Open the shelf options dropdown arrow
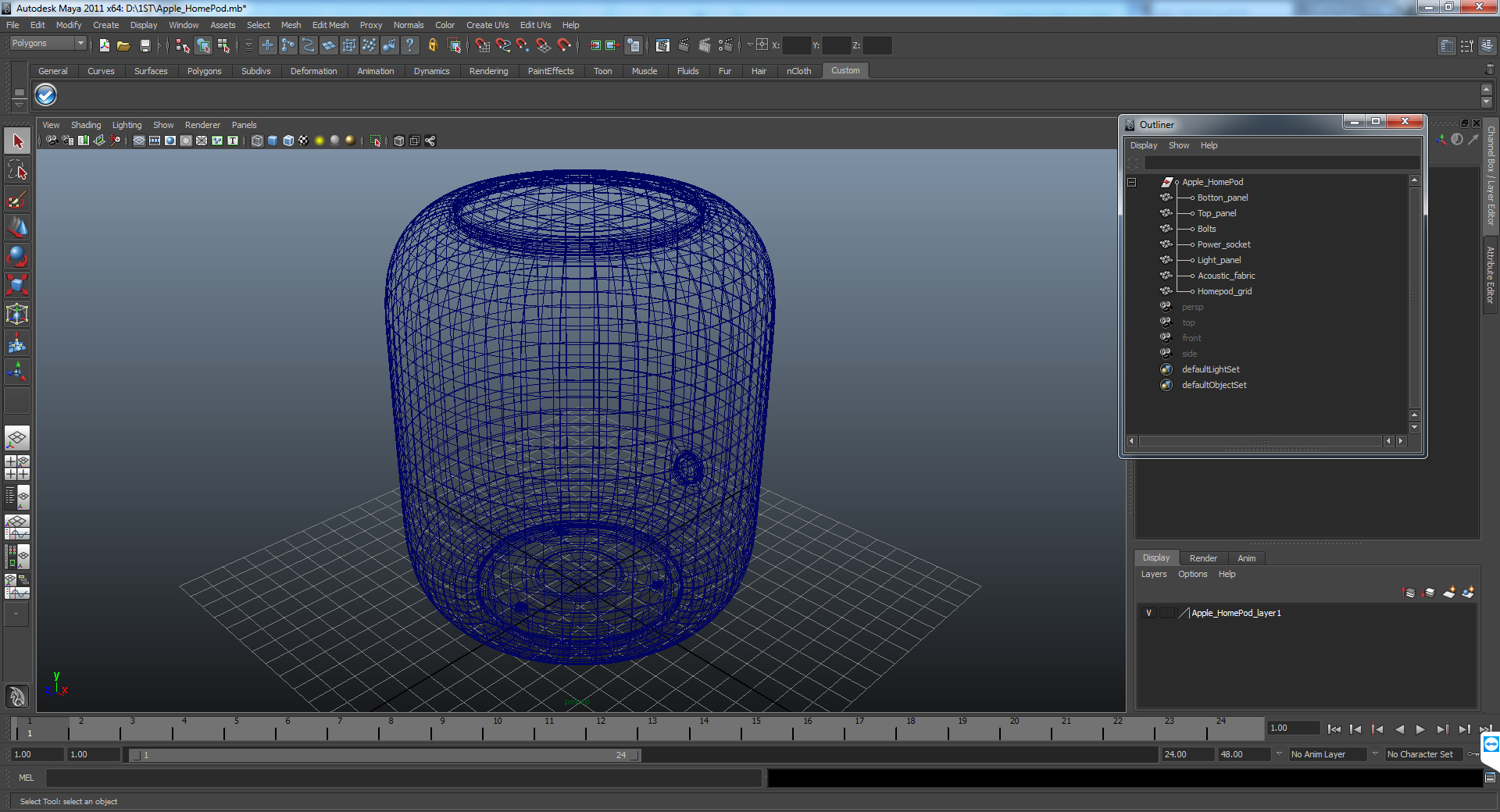The width and height of the screenshot is (1500, 812). [19, 105]
